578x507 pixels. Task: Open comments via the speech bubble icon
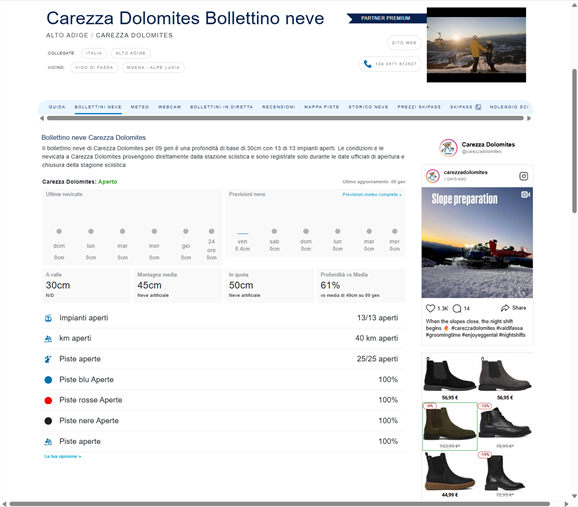pyautogui.click(x=457, y=308)
